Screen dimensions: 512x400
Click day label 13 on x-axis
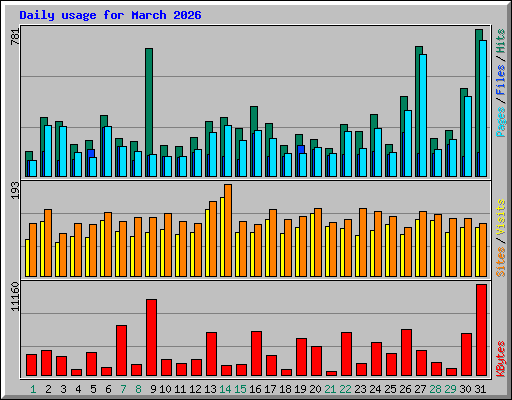[210, 389]
